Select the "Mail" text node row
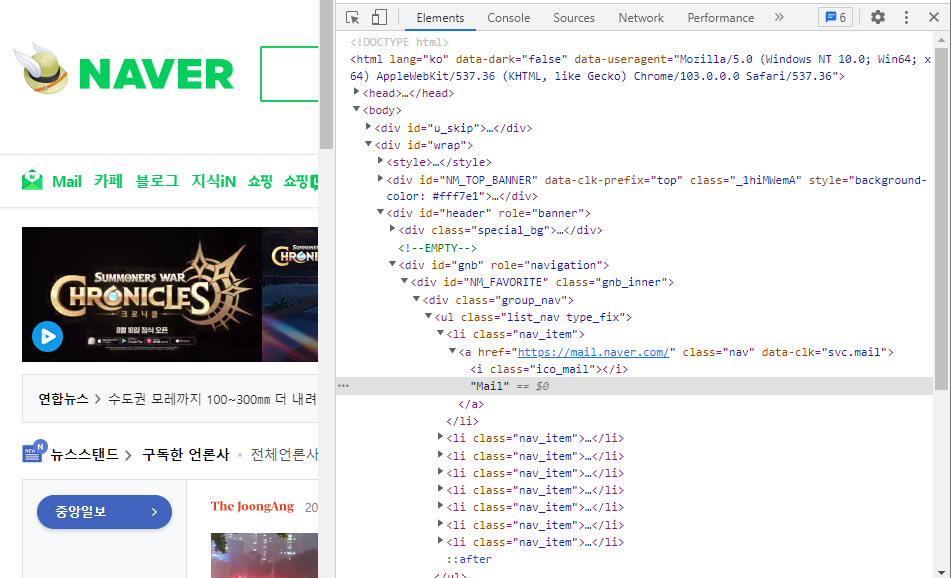Image resolution: width=951 pixels, height=578 pixels. pos(634,386)
